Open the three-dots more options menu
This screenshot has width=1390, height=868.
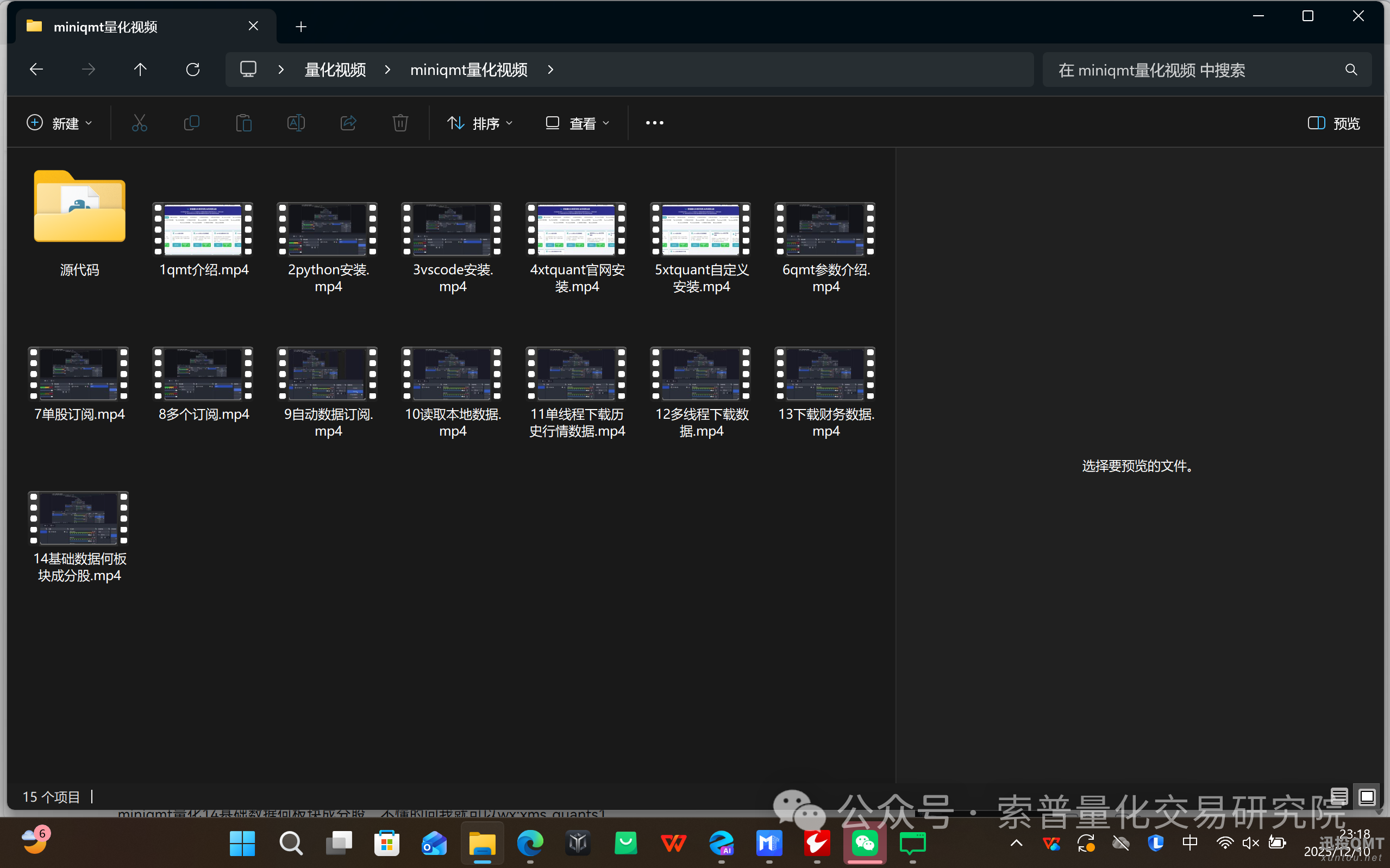(654, 123)
